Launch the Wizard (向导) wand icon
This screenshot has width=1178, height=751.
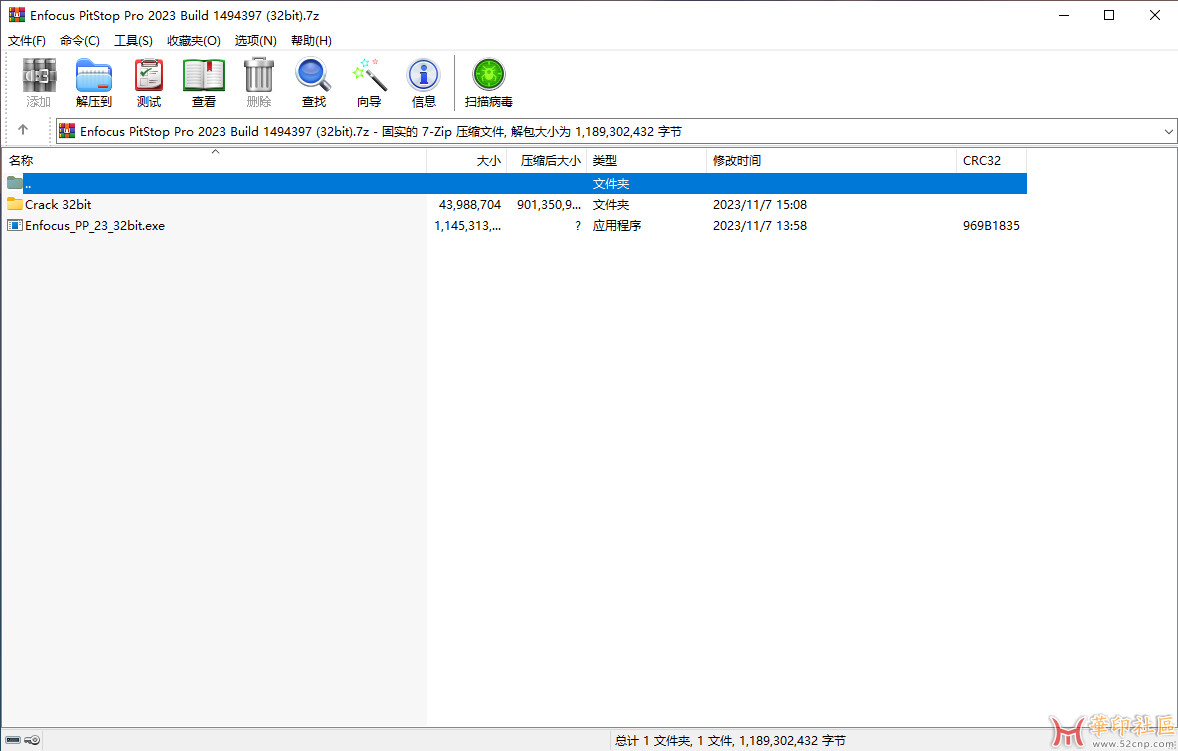point(369,83)
